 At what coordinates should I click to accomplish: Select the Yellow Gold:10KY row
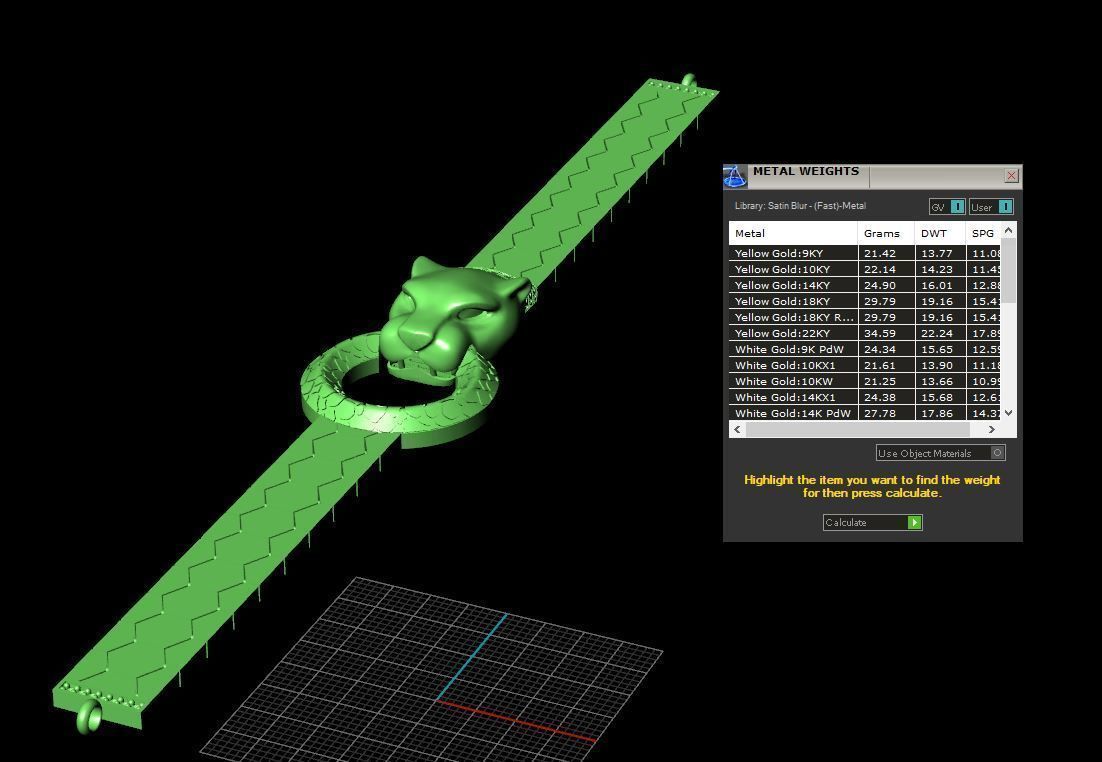pyautogui.click(x=864, y=269)
